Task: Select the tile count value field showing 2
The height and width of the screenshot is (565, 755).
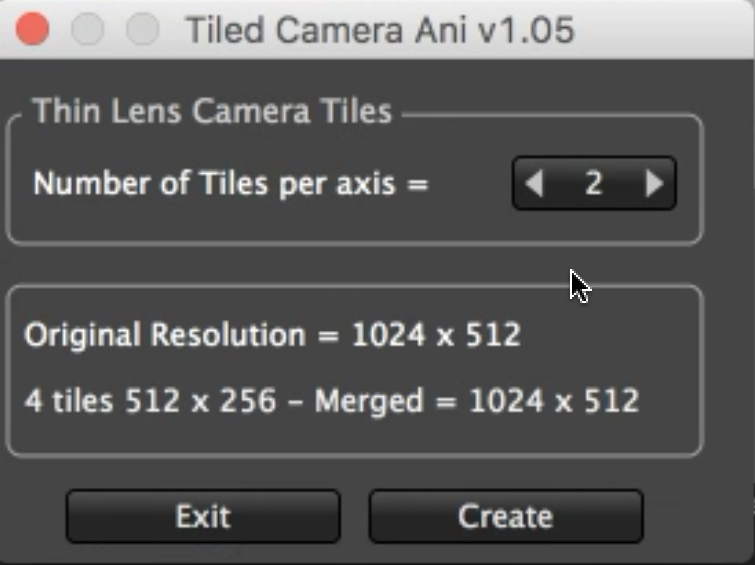Action: (594, 184)
